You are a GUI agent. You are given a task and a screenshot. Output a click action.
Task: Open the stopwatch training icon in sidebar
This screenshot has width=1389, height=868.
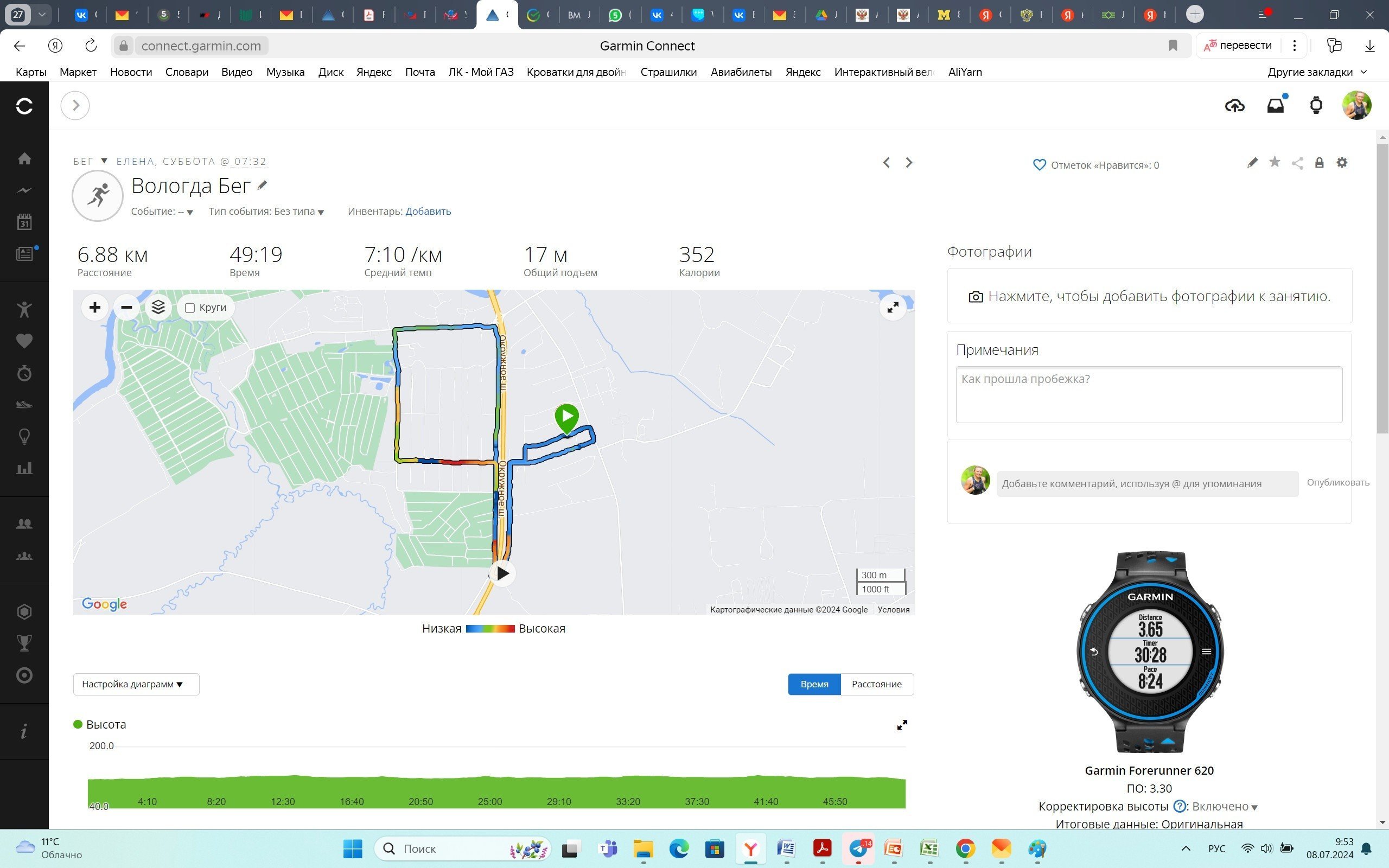click(24, 373)
